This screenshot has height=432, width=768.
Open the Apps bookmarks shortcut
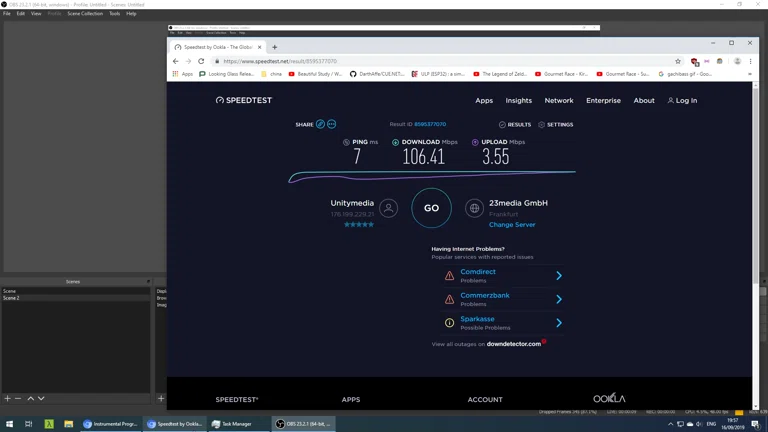click(183, 74)
